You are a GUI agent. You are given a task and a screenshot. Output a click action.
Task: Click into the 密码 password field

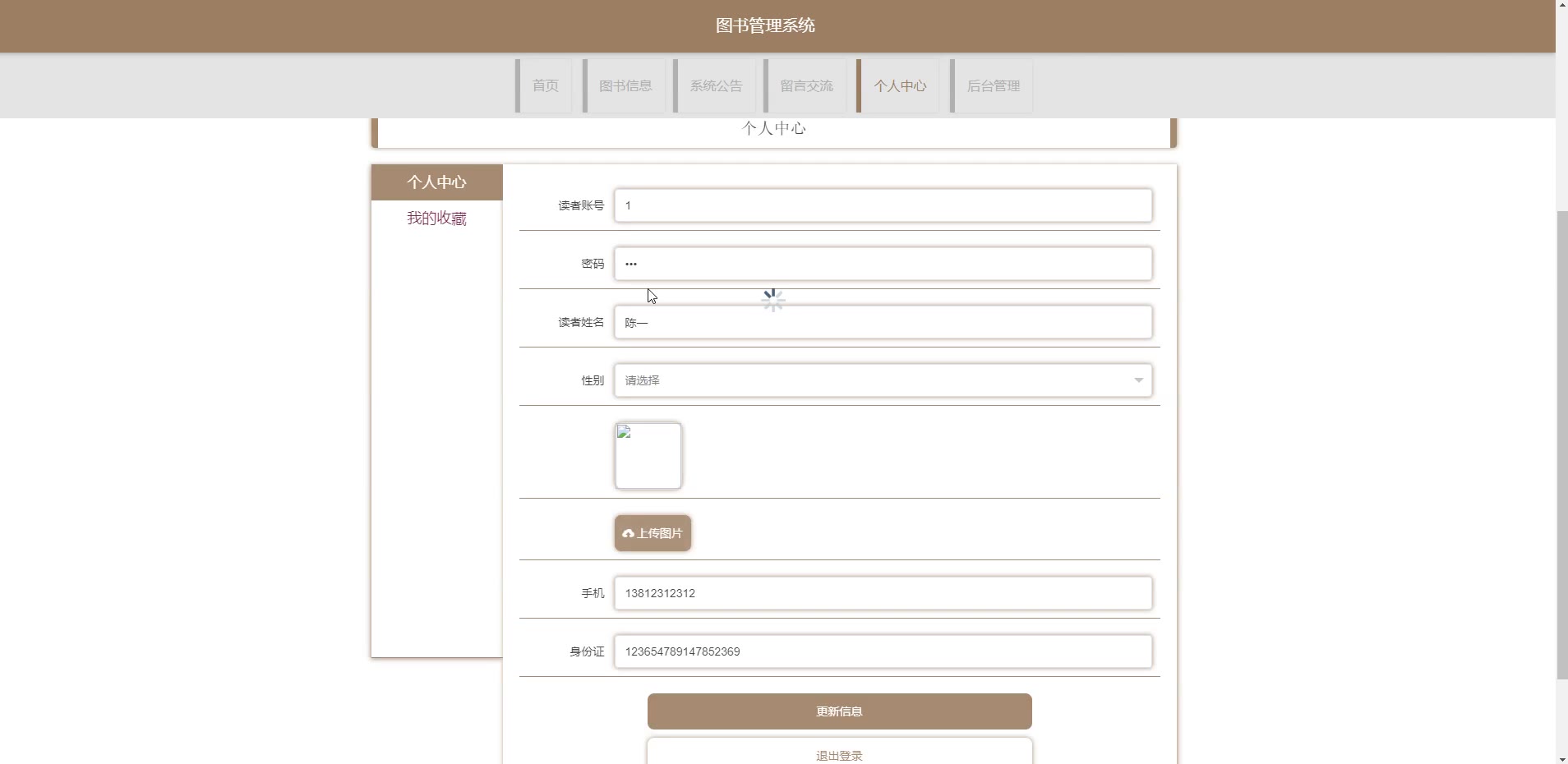(883, 264)
